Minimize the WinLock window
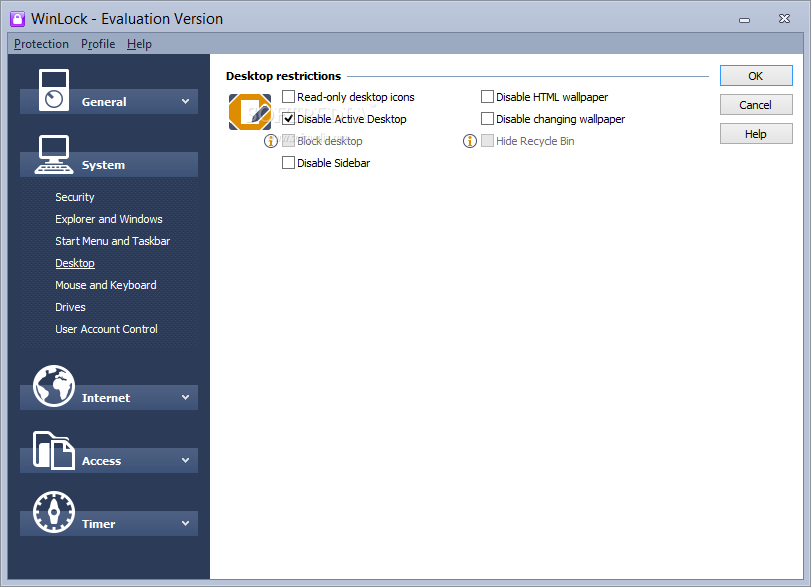 tap(744, 20)
